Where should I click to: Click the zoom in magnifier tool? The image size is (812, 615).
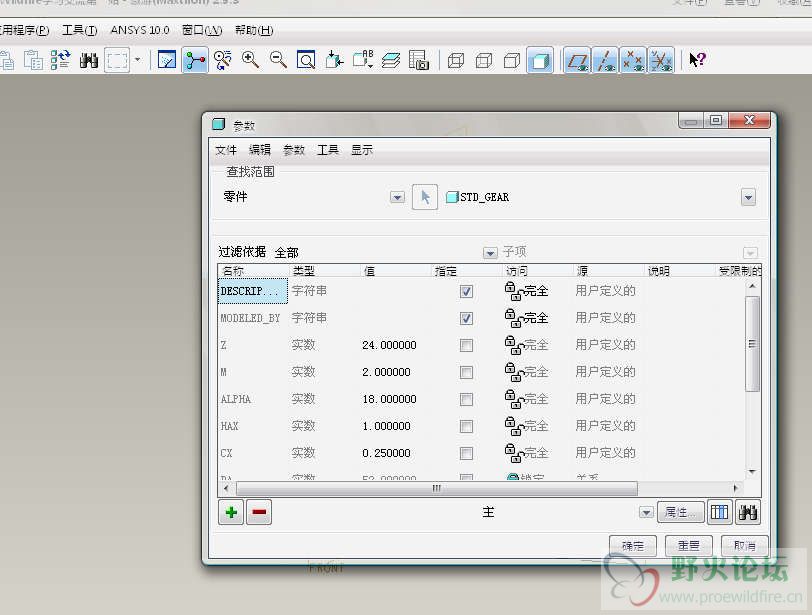click(x=250, y=60)
